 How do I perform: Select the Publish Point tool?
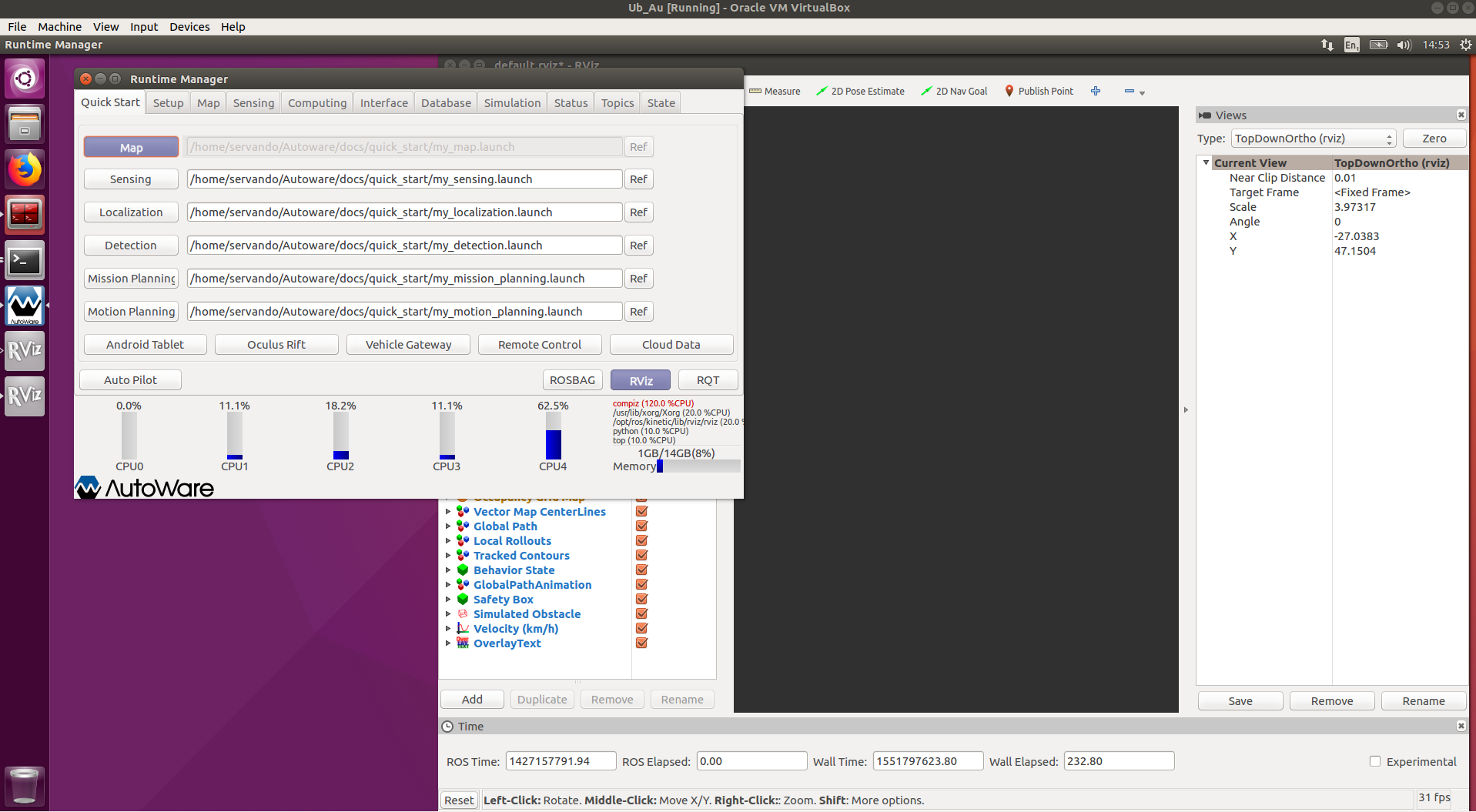pyautogui.click(x=1039, y=91)
